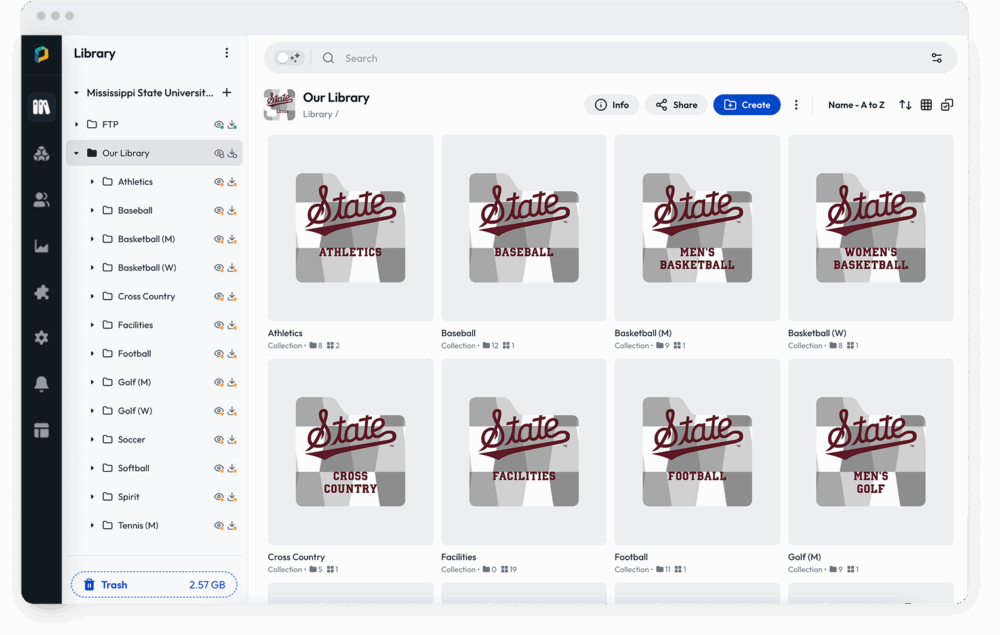Open the Baseball collection title below card
Viewport: 1000px width, 635px height.
pyautogui.click(x=459, y=333)
